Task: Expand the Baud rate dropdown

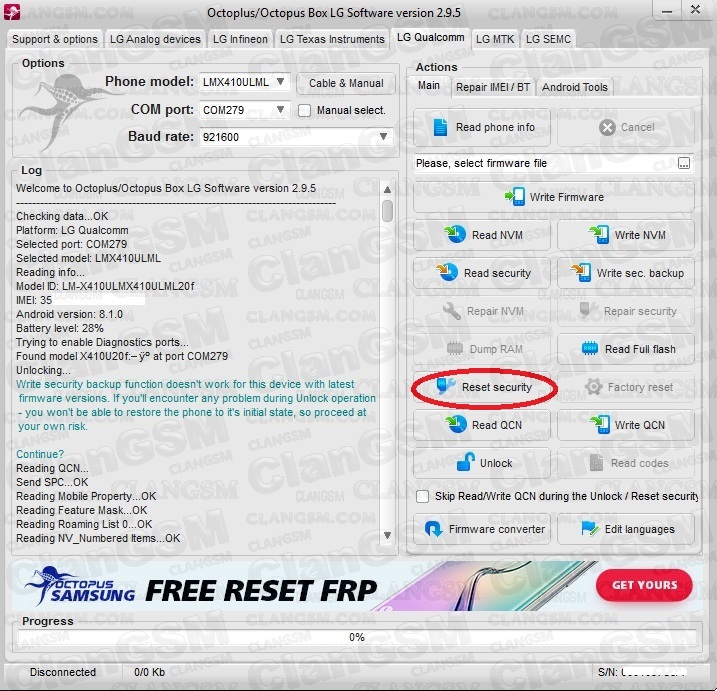Action: [x=296, y=137]
